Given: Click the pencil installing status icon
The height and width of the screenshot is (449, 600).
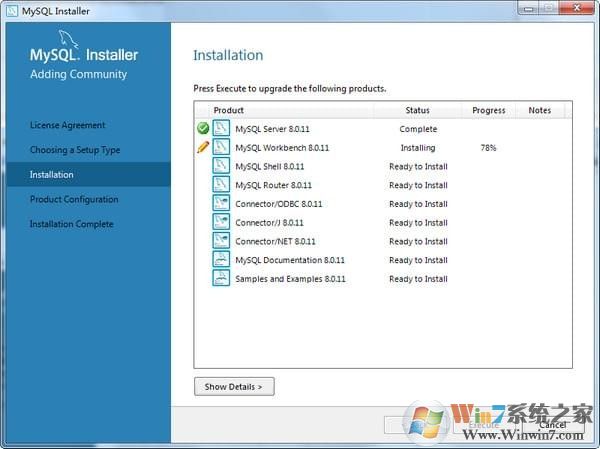Looking at the screenshot, I should click(203, 148).
